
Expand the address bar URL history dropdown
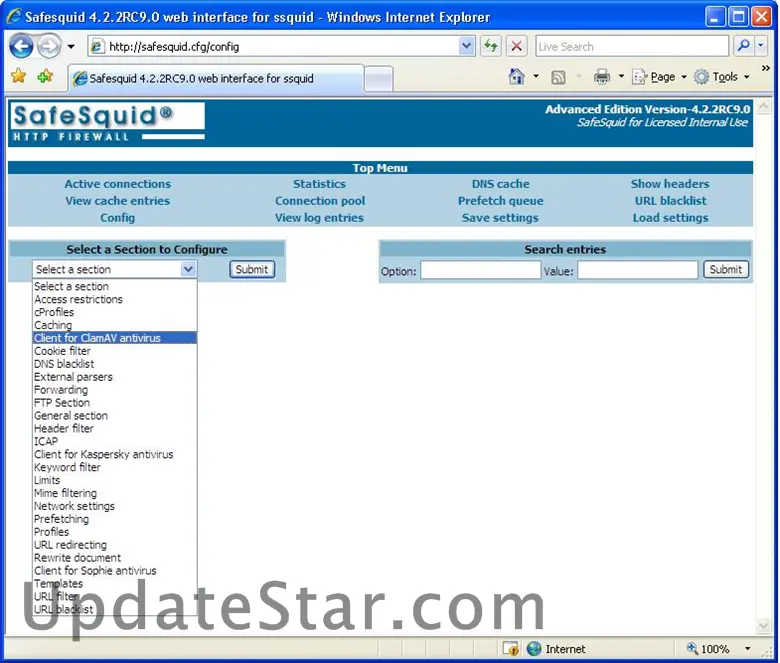tap(467, 46)
